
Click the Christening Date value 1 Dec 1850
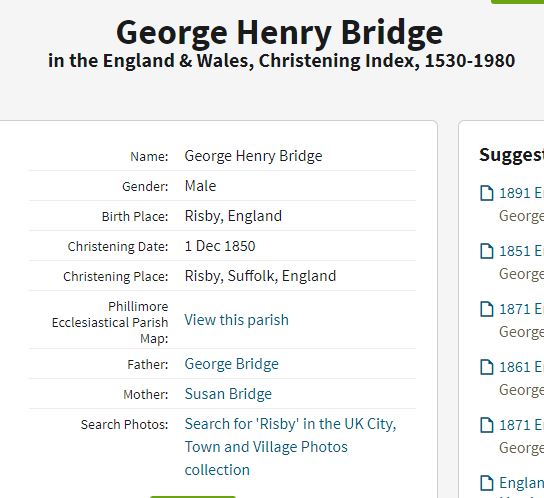[x=220, y=246]
